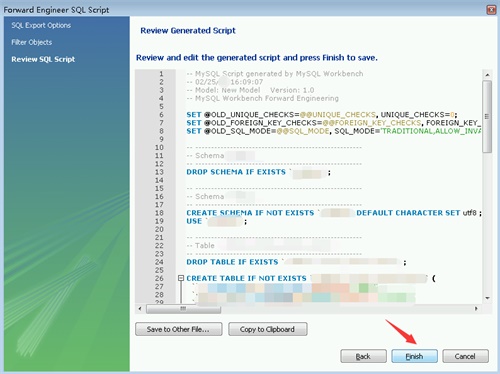Save script via Save to Other File
Screen dimensions: 500x374
(x=179, y=329)
